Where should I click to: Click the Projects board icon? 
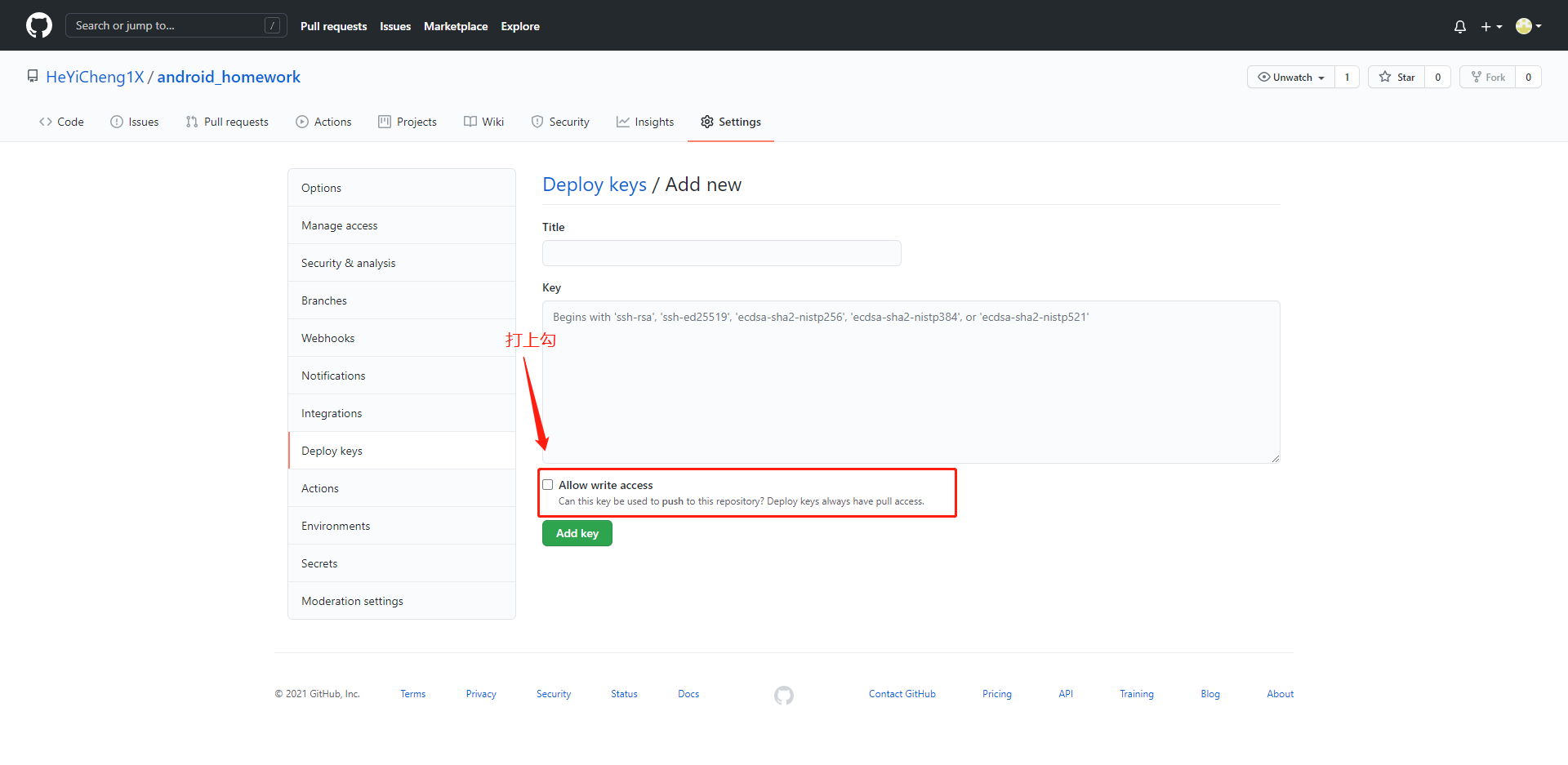click(385, 122)
